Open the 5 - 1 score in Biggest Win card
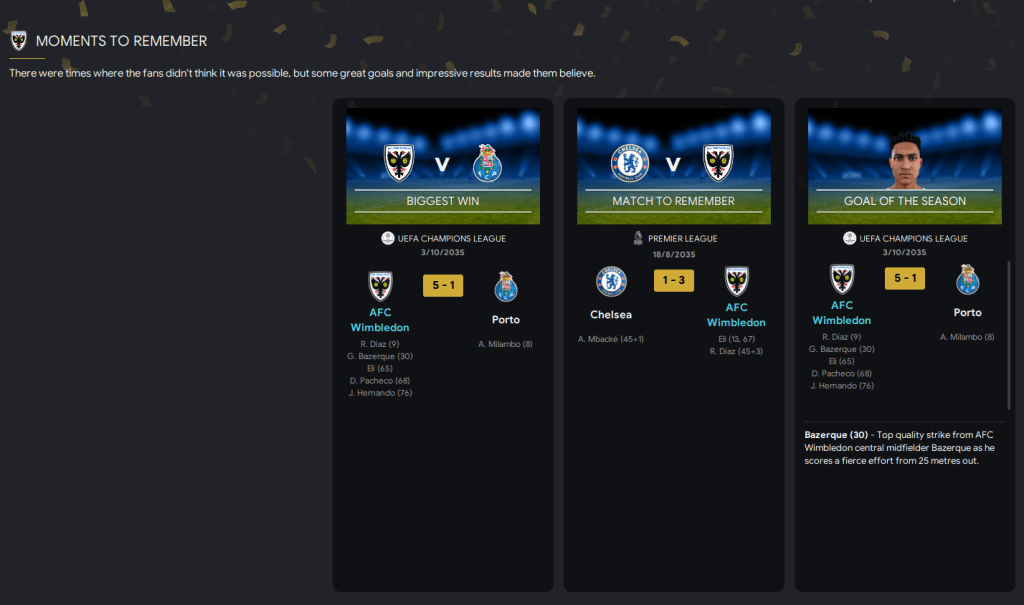Screen dimensions: 1024x605 [x=443, y=286]
